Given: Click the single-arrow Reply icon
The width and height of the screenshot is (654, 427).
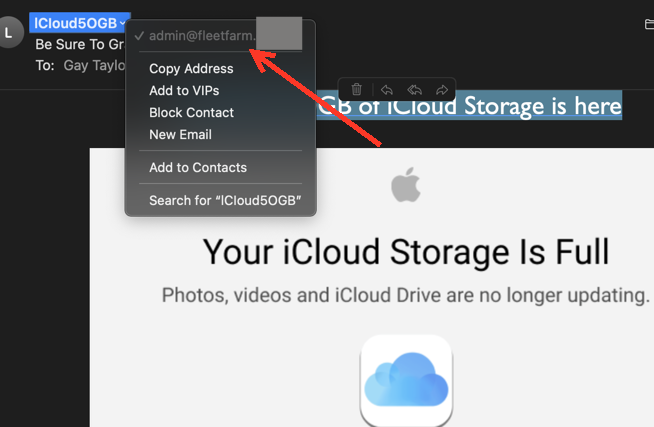Looking at the screenshot, I should [387, 90].
